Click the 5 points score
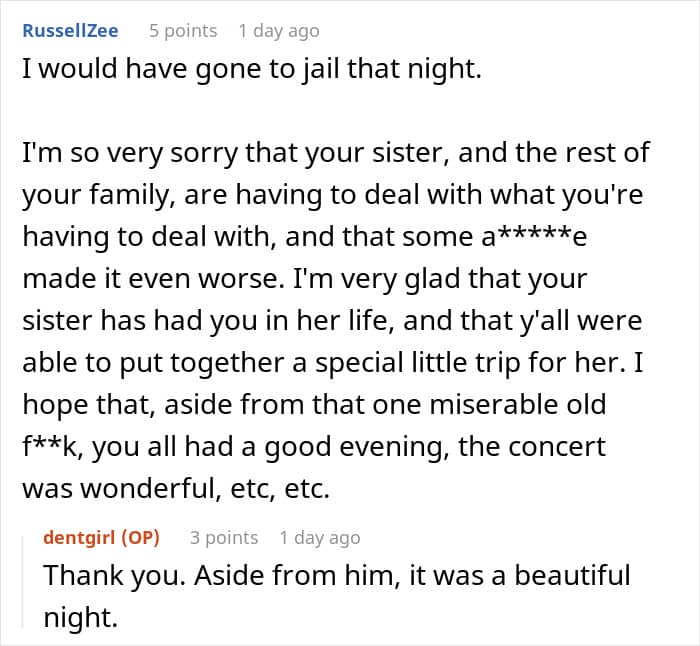Image resolution: width=700 pixels, height=646 pixels. click(x=183, y=31)
